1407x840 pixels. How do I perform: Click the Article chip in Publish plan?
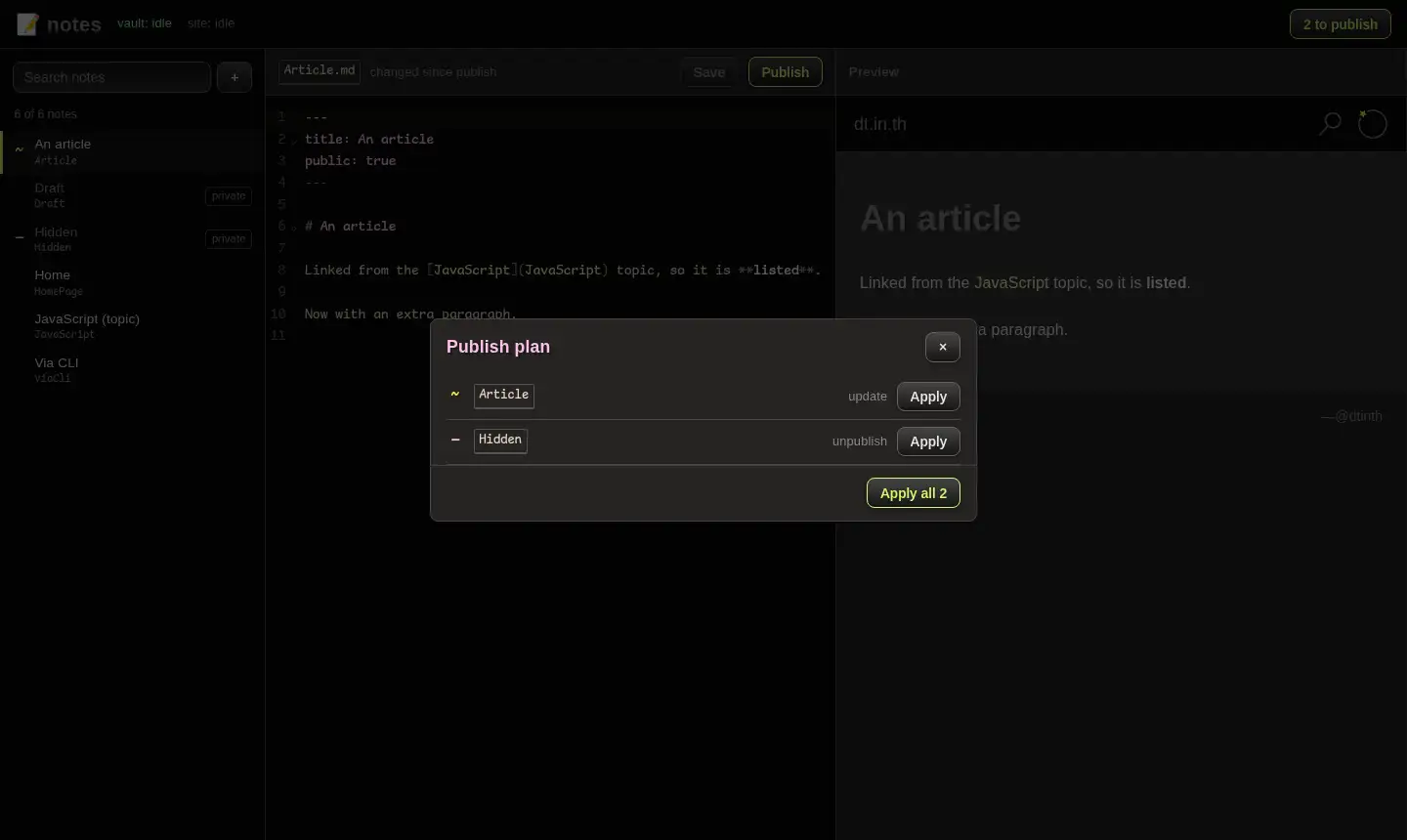[x=504, y=396]
